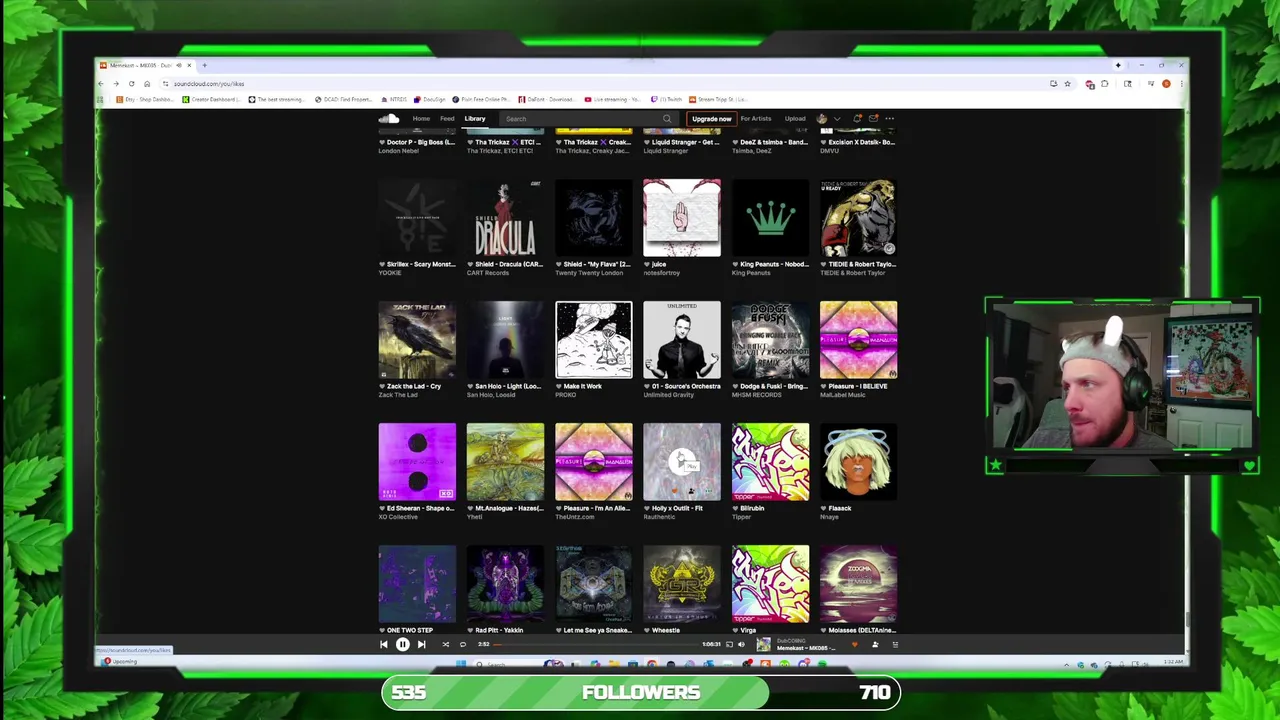Unlike the Wheestle track heart
Screen dimensions: 1280x720
click(647, 630)
